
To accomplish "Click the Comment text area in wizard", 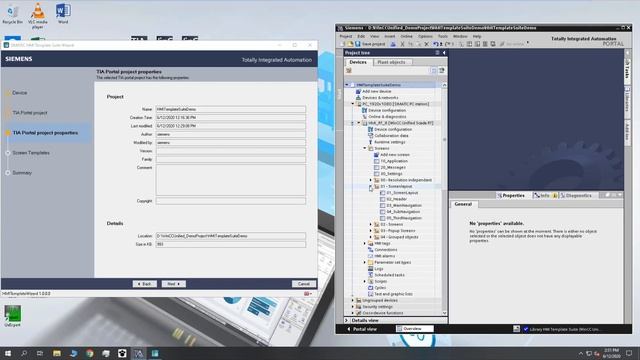I will [x=231, y=180].
